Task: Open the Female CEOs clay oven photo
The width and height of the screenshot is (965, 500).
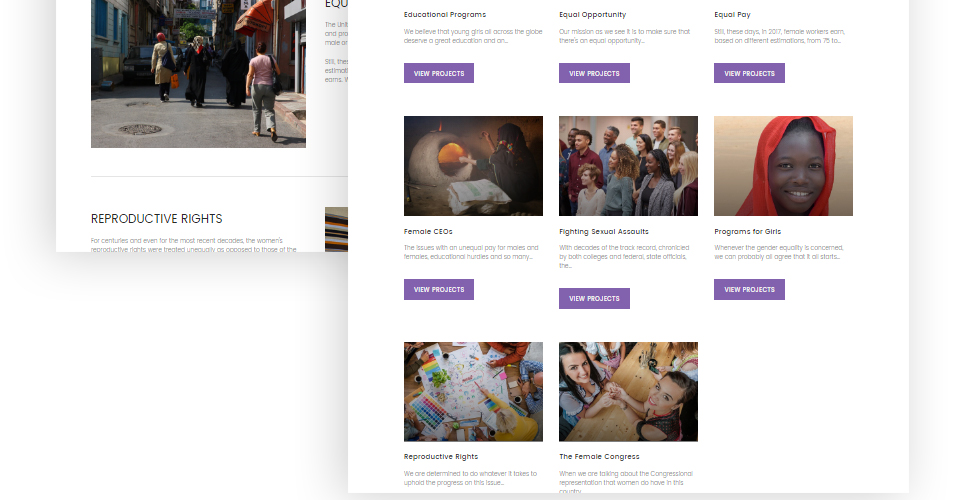Action: click(x=473, y=166)
